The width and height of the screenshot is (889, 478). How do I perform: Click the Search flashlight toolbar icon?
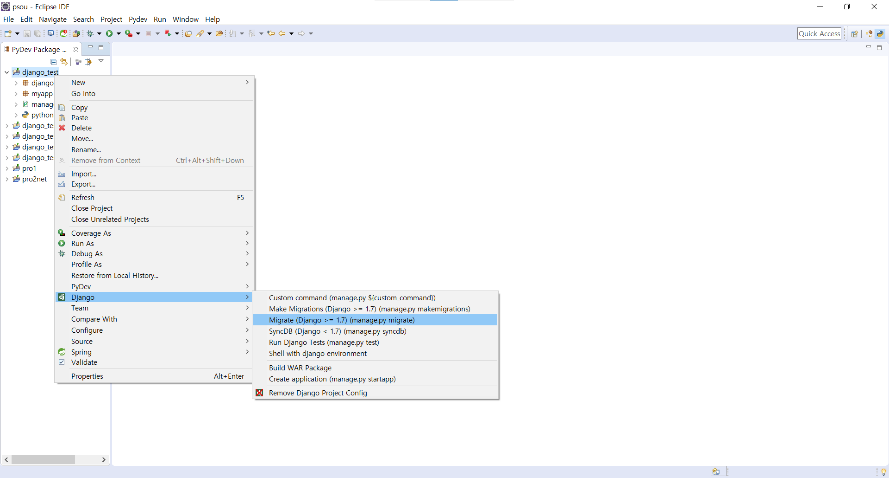point(200,33)
